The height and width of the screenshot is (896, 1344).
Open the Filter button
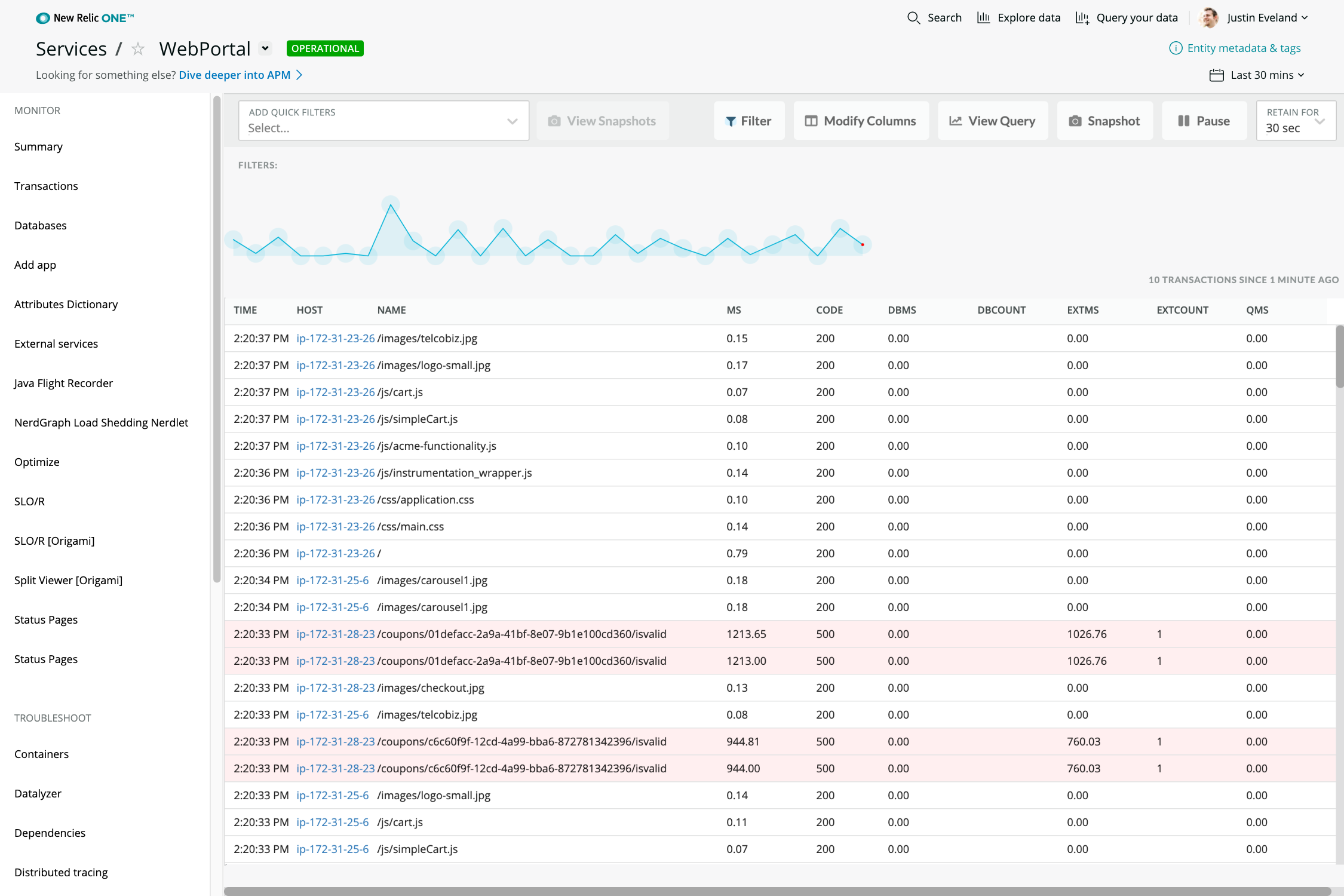(748, 121)
